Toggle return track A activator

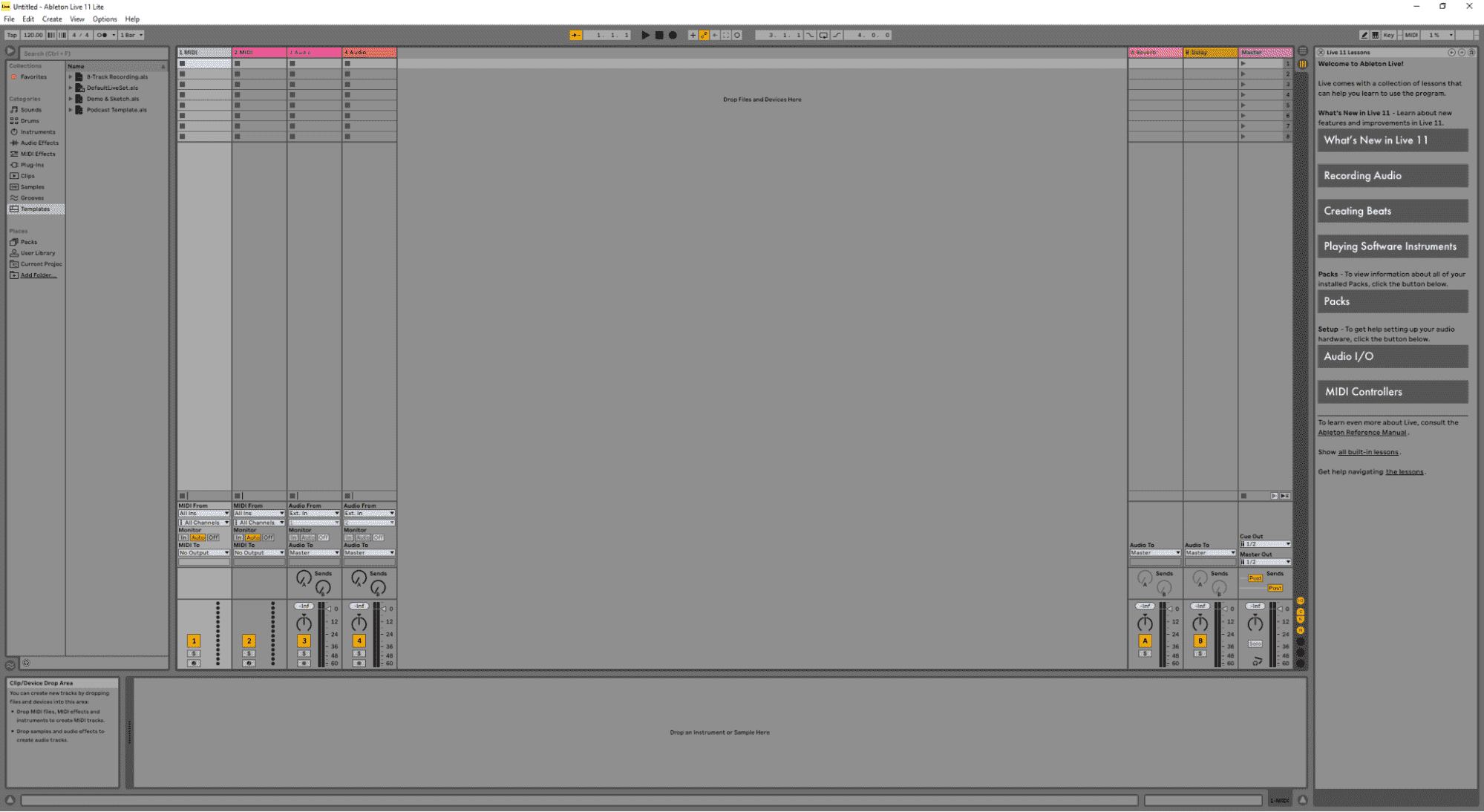[1145, 641]
